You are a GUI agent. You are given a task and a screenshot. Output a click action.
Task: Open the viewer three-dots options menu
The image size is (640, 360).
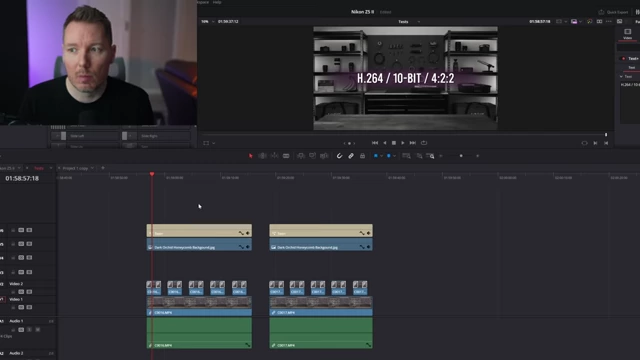pyautogui.click(x=609, y=22)
